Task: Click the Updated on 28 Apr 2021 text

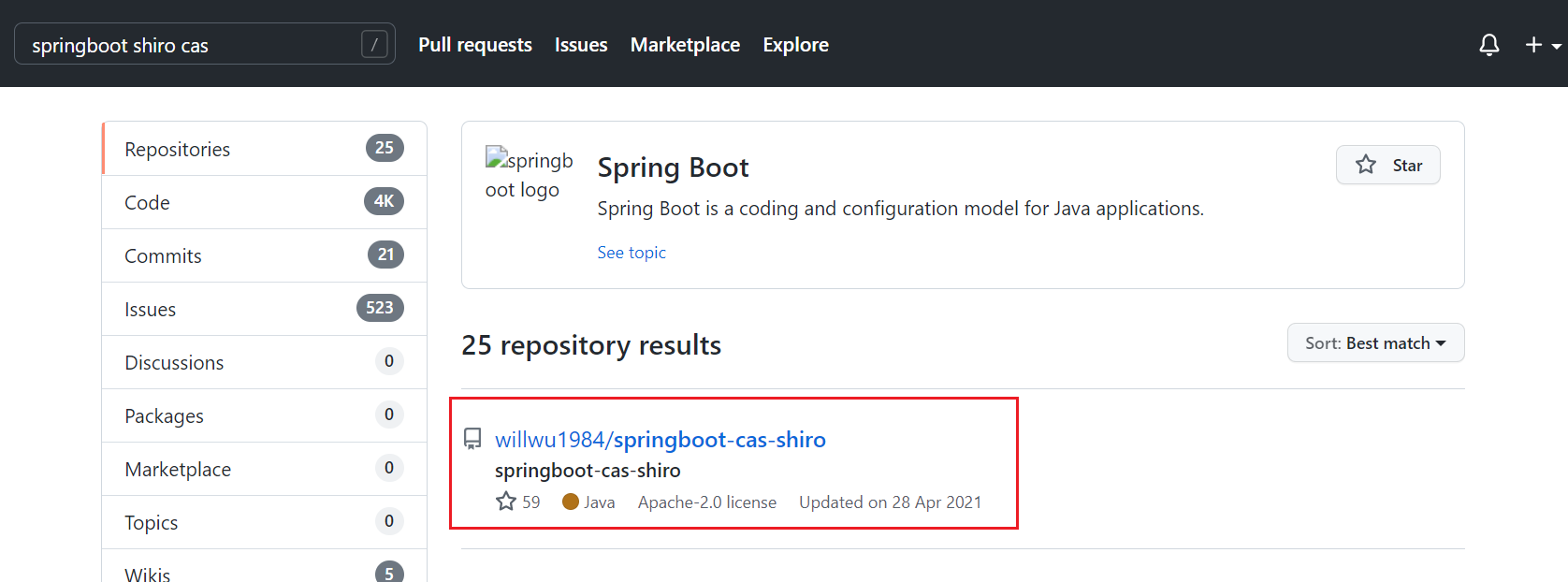Action: click(891, 502)
